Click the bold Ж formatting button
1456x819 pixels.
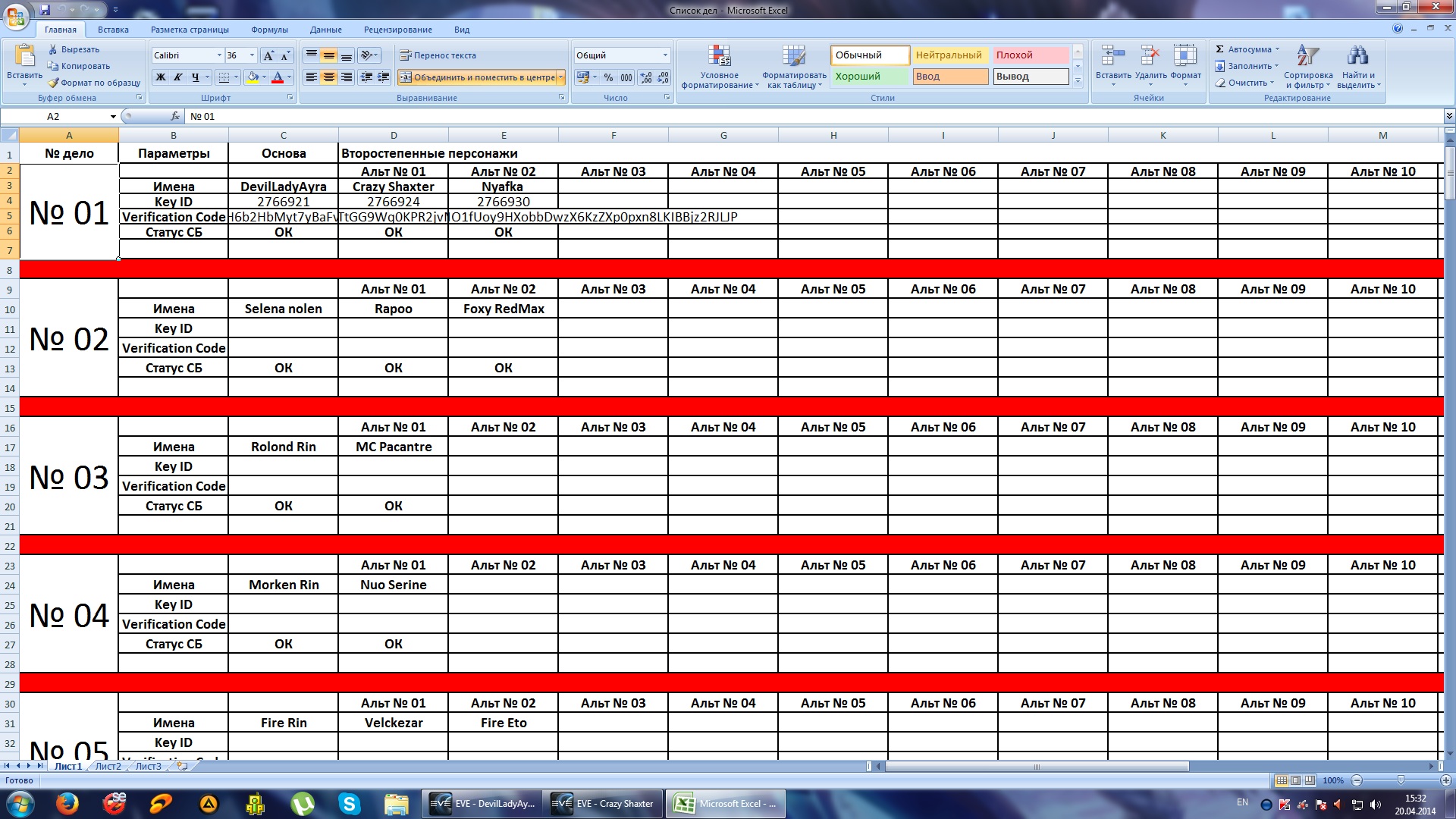click(x=161, y=77)
